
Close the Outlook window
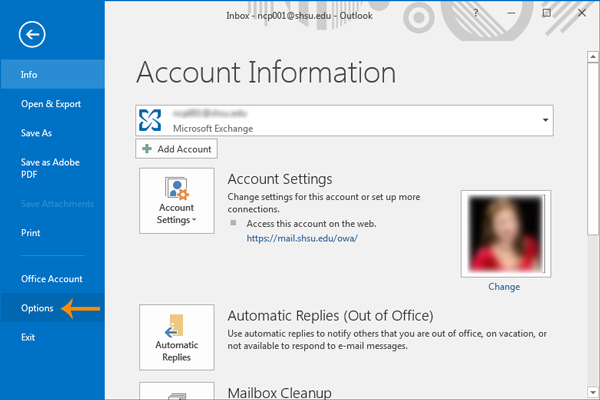pyautogui.click(x=582, y=13)
